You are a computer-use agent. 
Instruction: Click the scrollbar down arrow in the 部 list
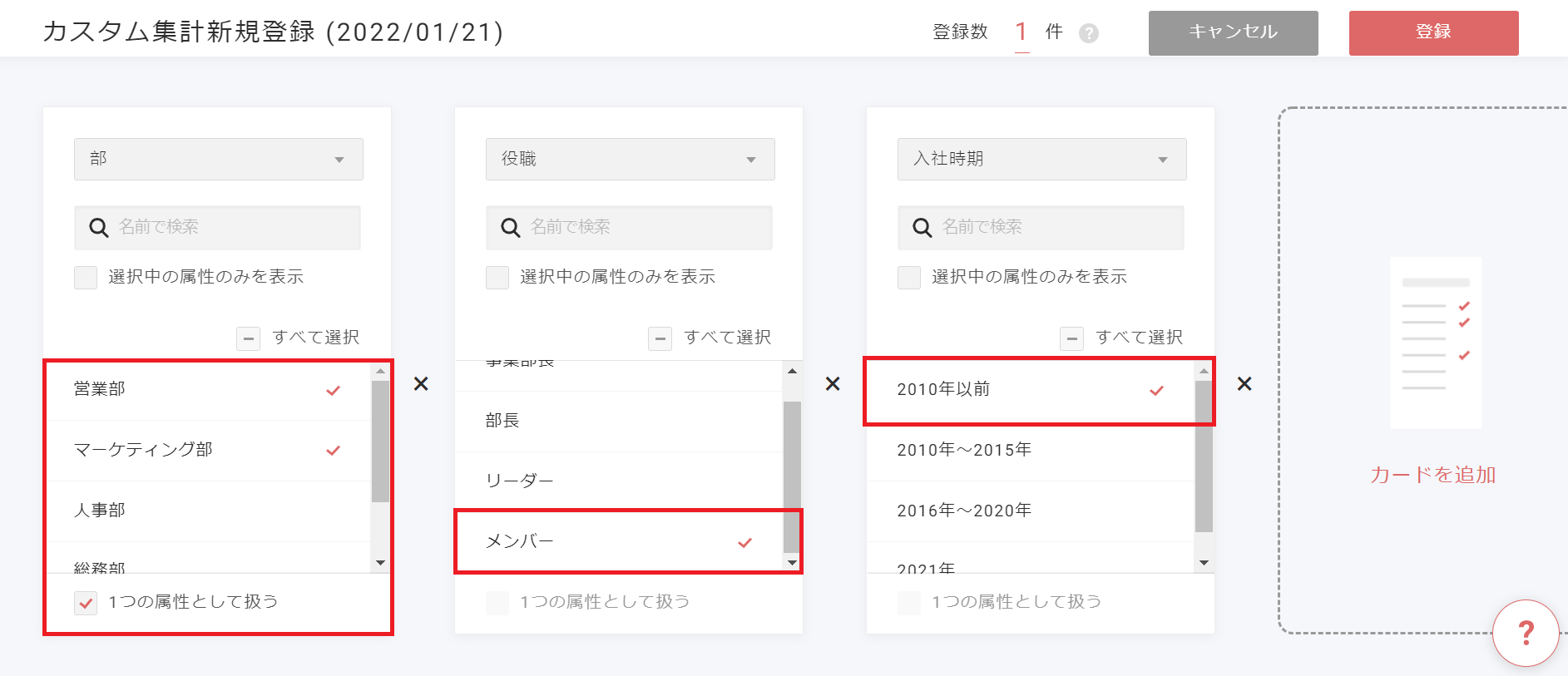coord(380,563)
